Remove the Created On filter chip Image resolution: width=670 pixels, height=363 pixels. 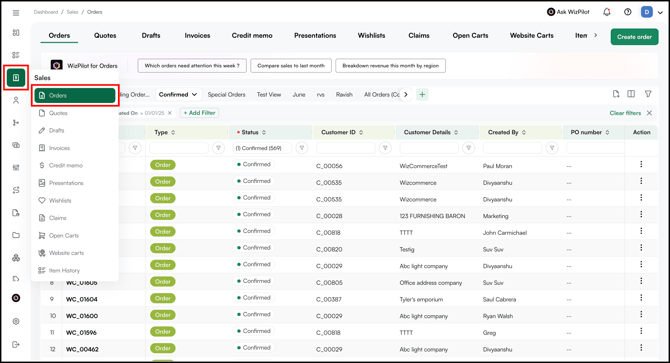pos(170,113)
